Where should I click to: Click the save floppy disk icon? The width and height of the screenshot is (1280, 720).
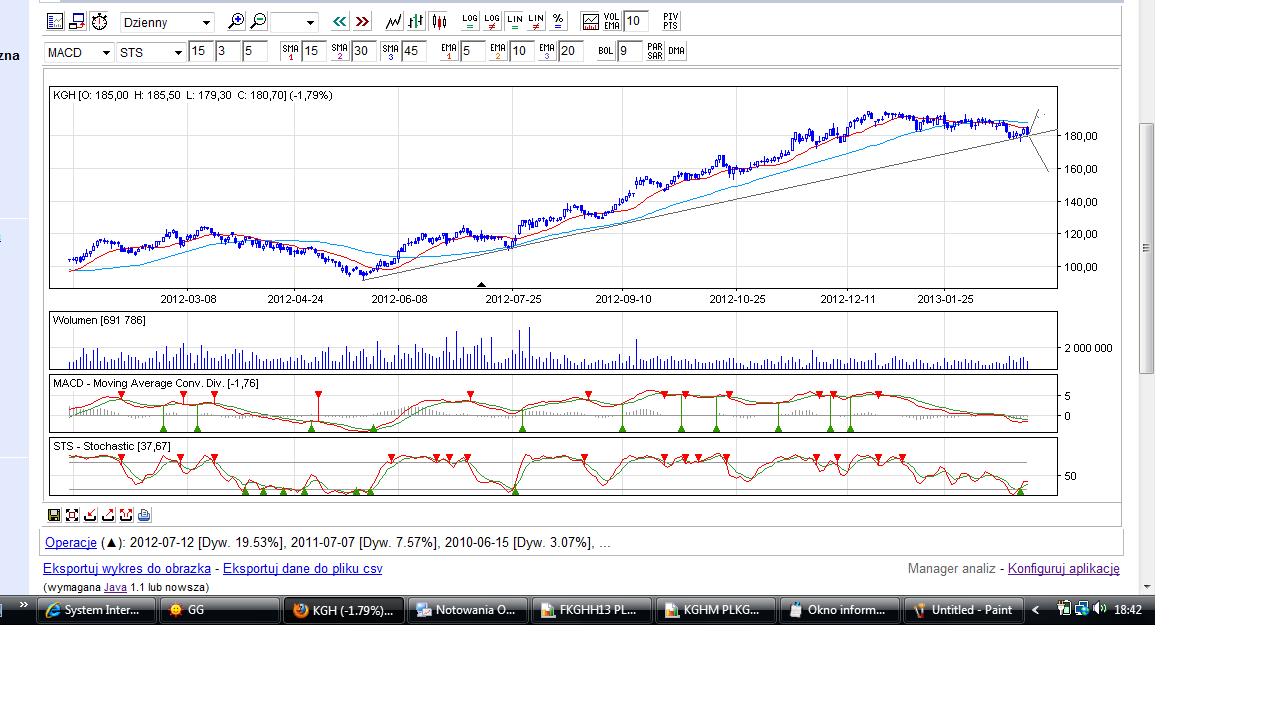point(54,515)
